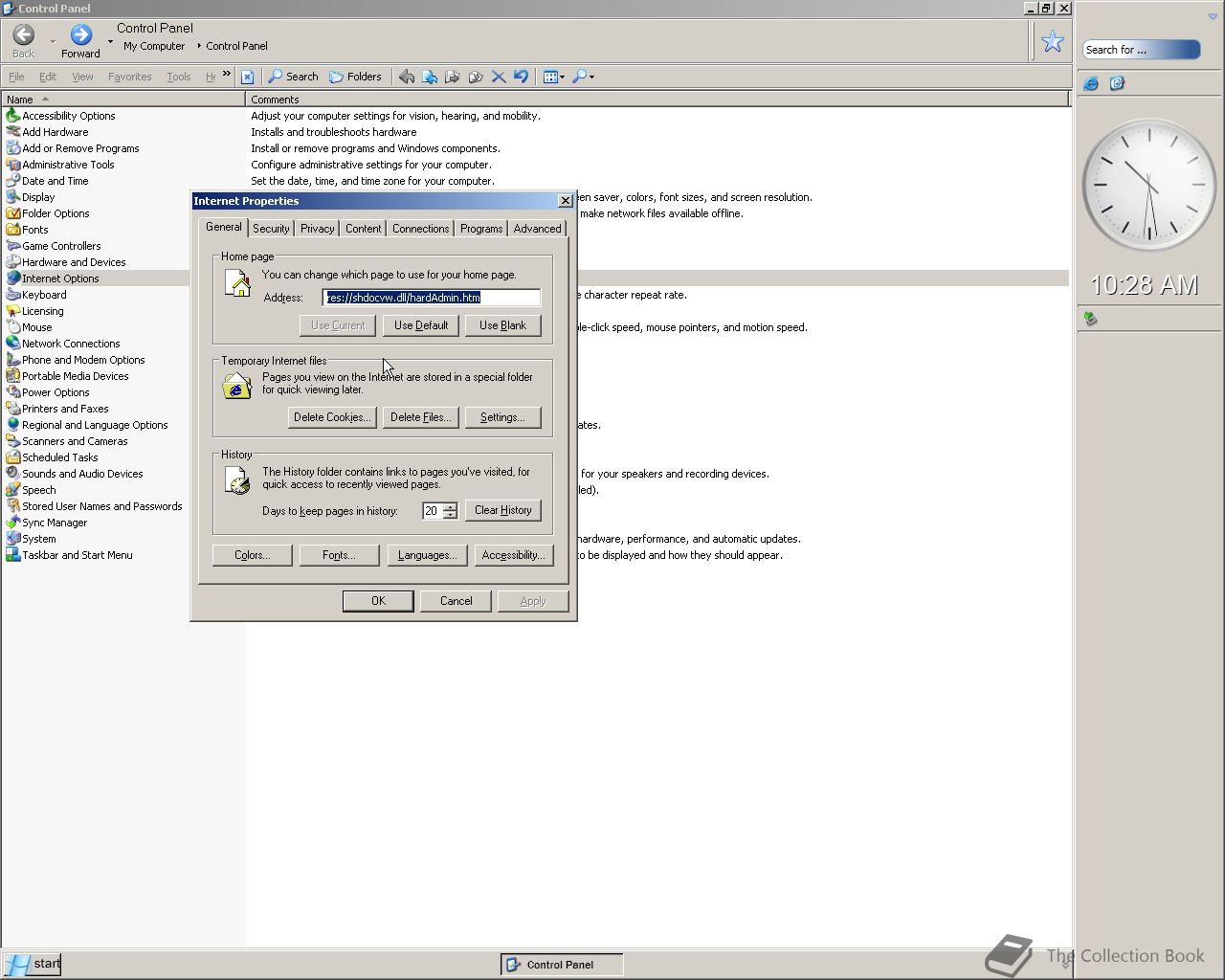Toggle the Folders pane button
The image size is (1225, 980).
click(355, 77)
